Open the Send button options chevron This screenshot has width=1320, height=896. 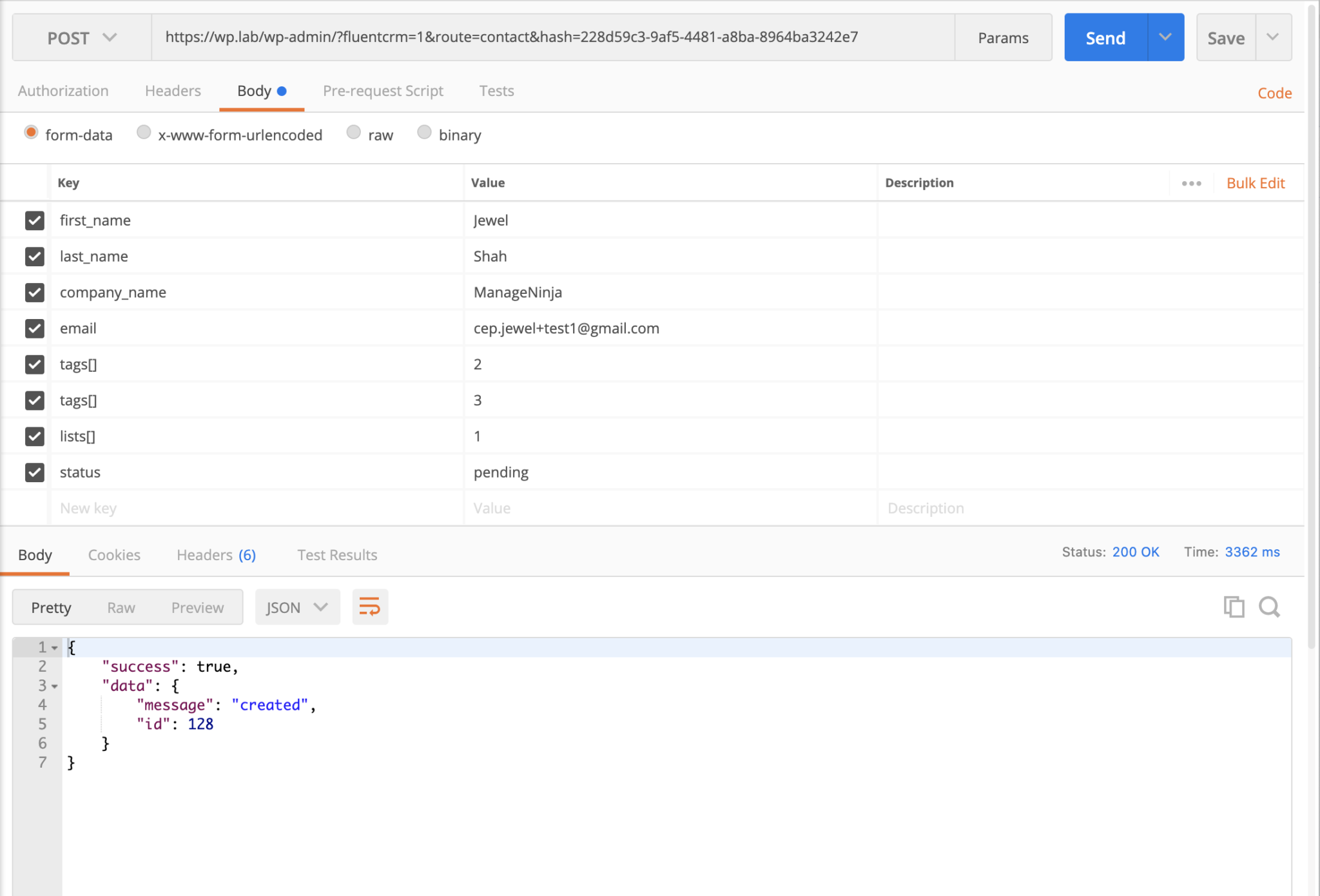[1165, 37]
